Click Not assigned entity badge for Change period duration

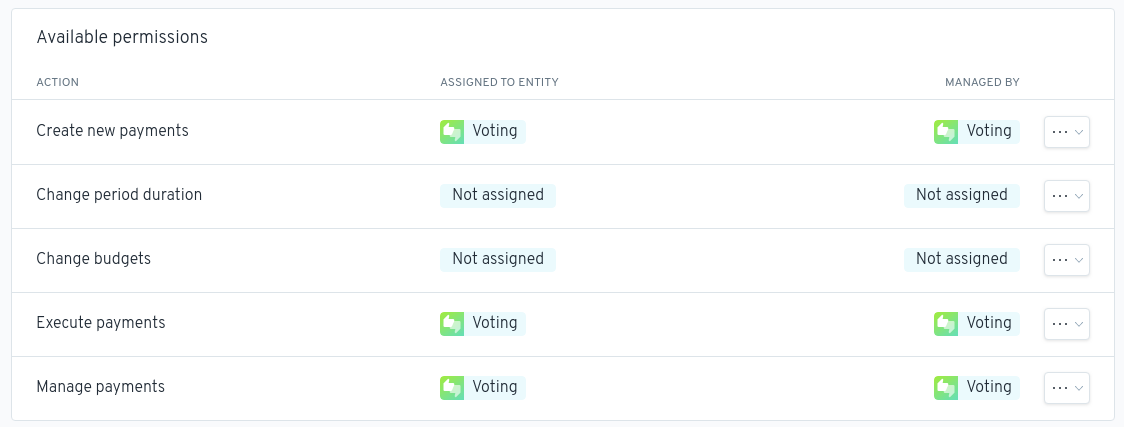pyautogui.click(x=498, y=195)
